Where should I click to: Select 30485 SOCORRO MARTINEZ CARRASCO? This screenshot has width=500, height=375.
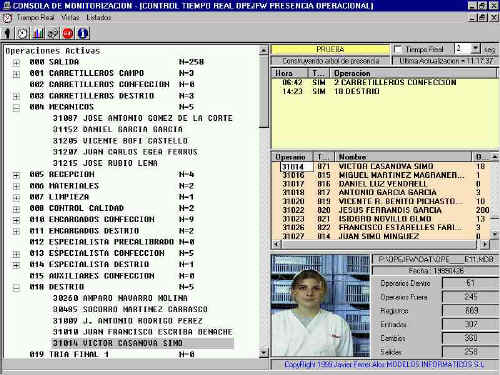[x=130, y=309]
